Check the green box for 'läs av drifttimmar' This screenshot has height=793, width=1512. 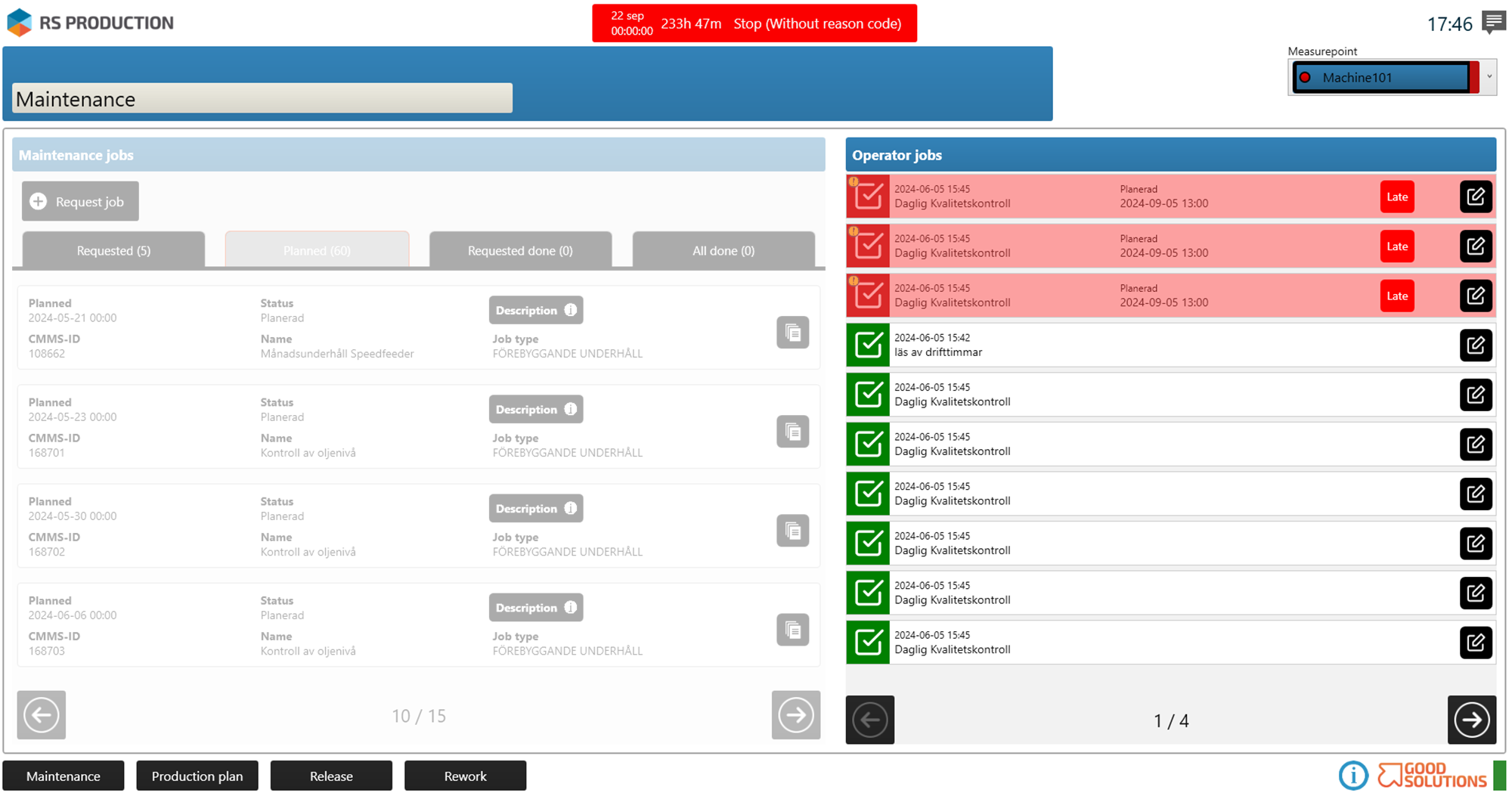click(868, 345)
